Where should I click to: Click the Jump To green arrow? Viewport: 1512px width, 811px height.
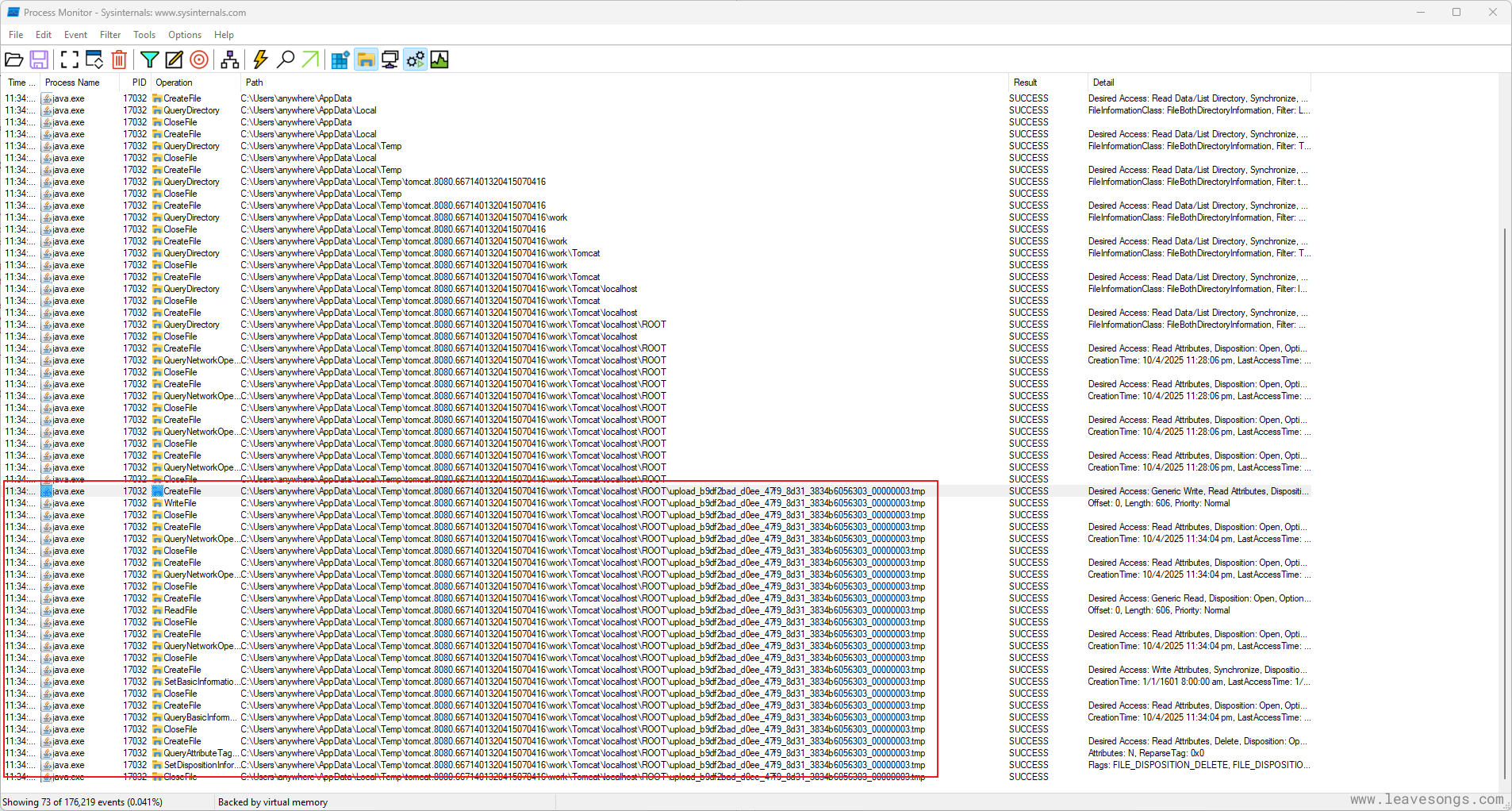[310, 60]
